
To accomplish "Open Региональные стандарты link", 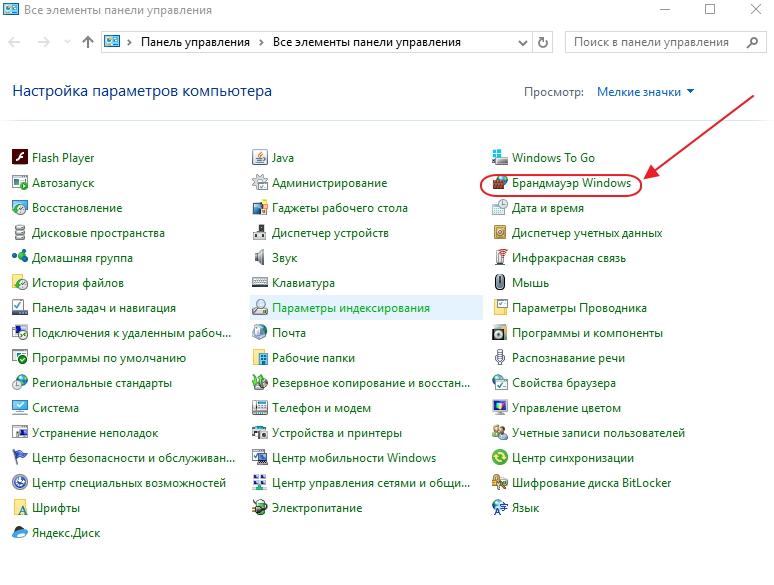I will (x=102, y=383).
